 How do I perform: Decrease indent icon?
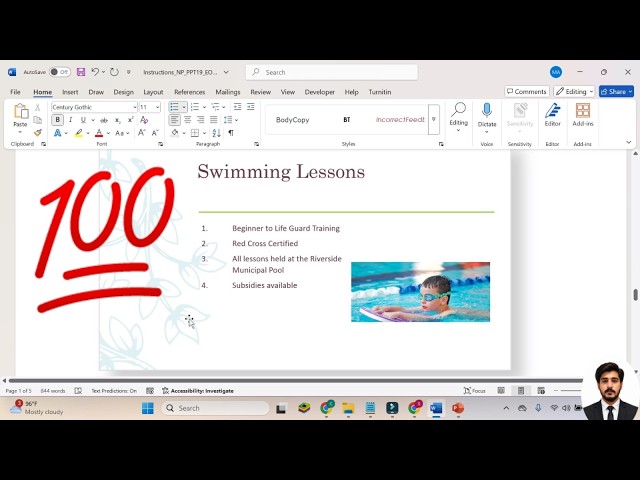(x=237, y=107)
